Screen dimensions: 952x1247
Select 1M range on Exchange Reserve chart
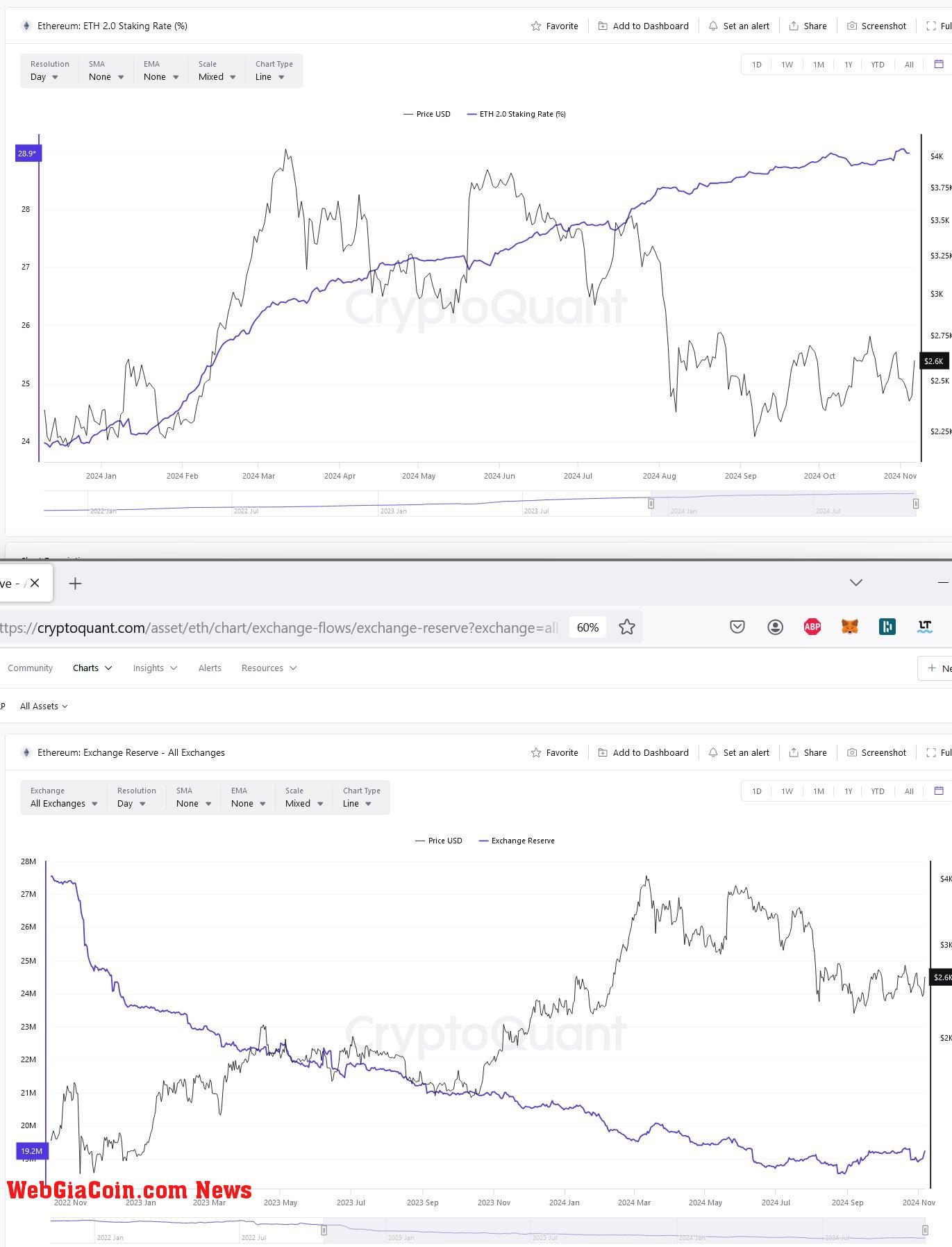(x=819, y=791)
